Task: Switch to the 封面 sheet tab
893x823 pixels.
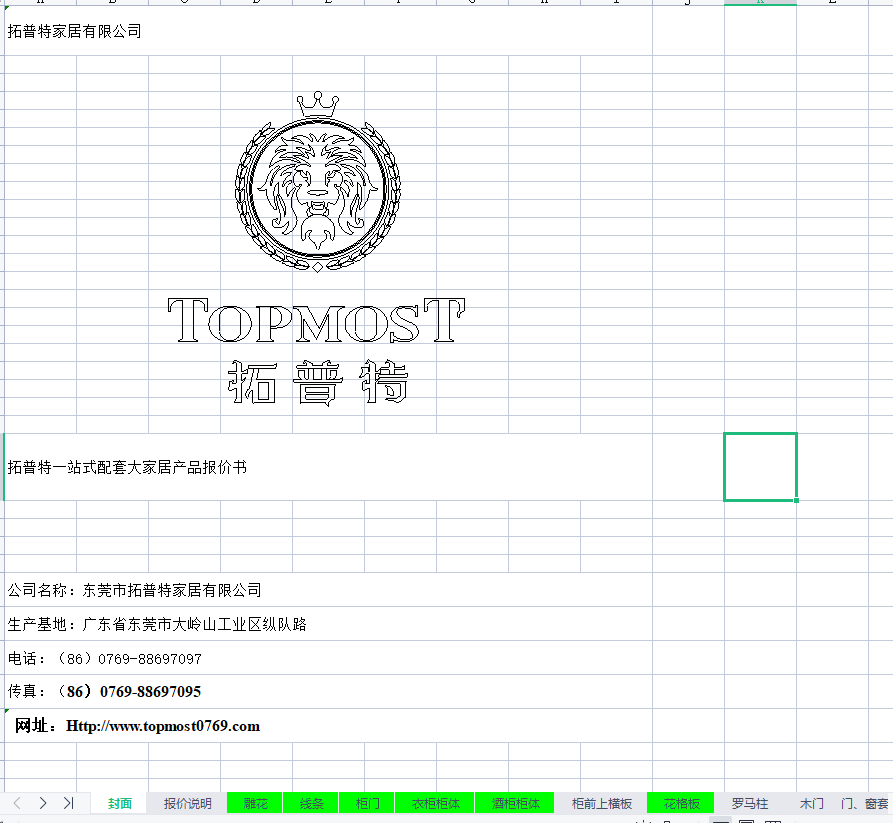Action: point(120,803)
